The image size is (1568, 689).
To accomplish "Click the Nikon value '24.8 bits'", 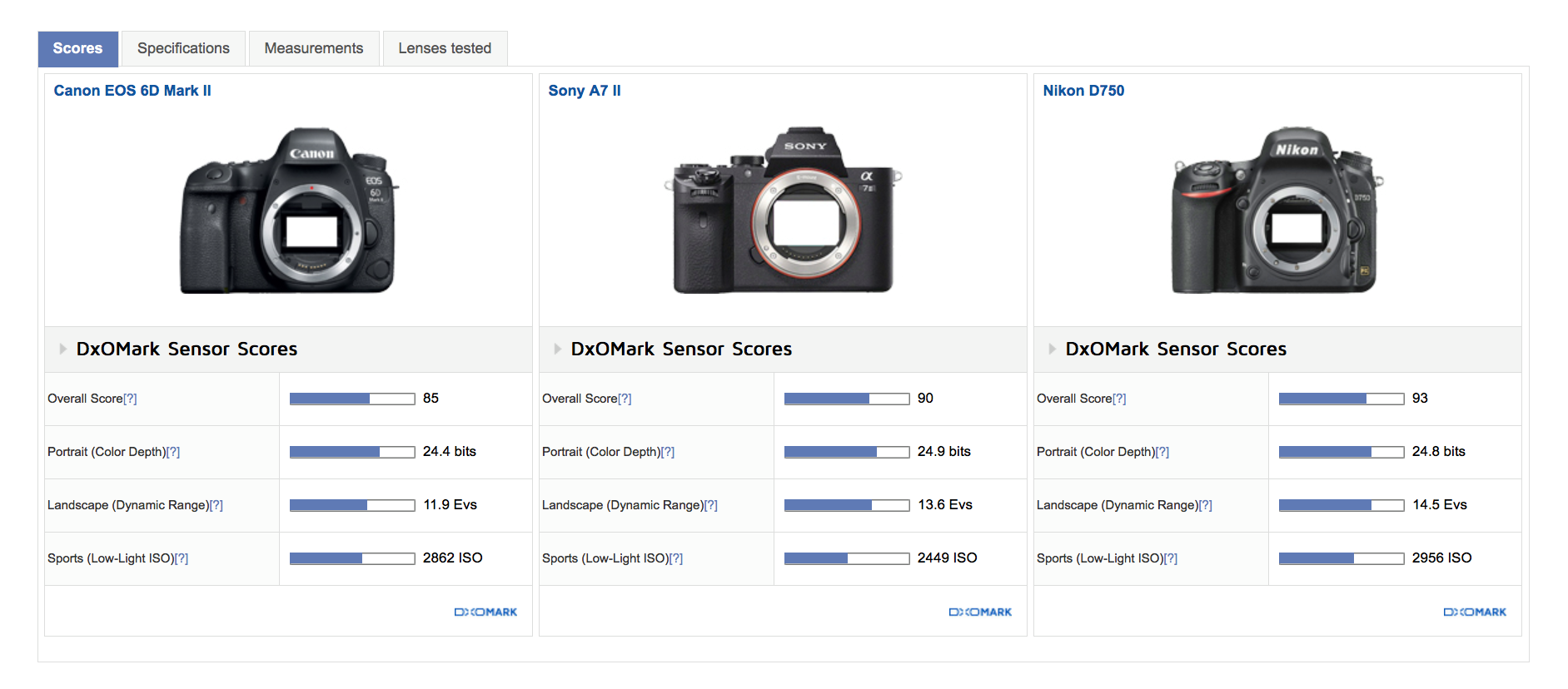I will [1439, 452].
